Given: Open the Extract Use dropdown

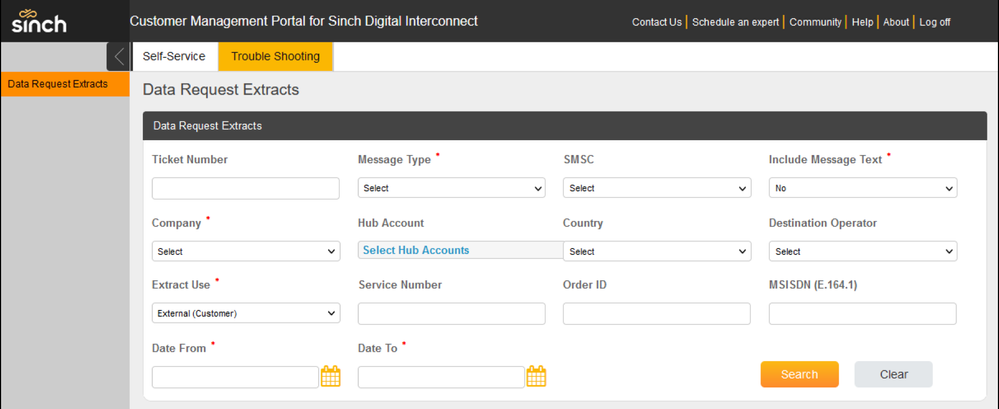Looking at the screenshot, I should (246, 313).
